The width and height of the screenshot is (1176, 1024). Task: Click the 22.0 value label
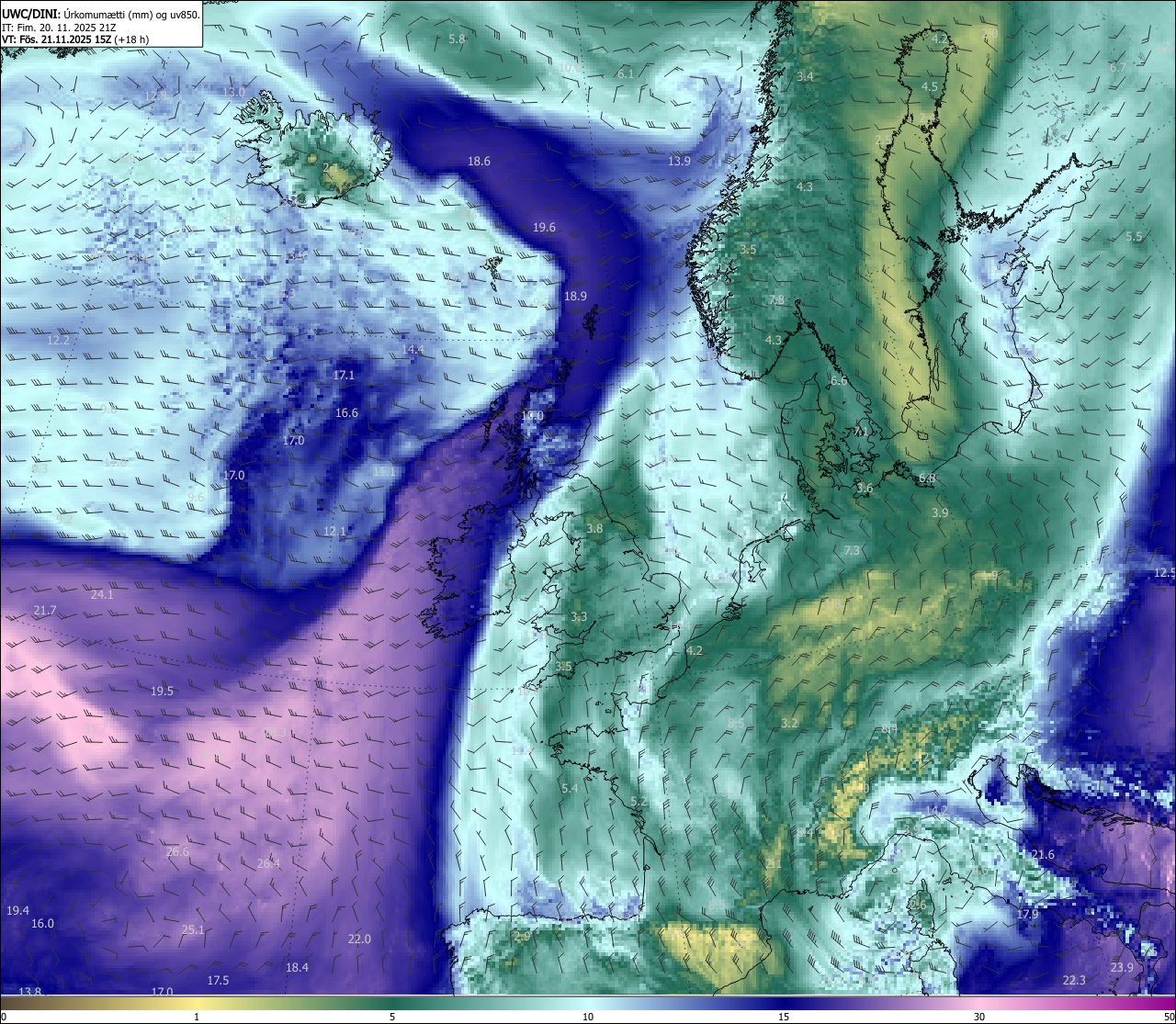[359, 939]
